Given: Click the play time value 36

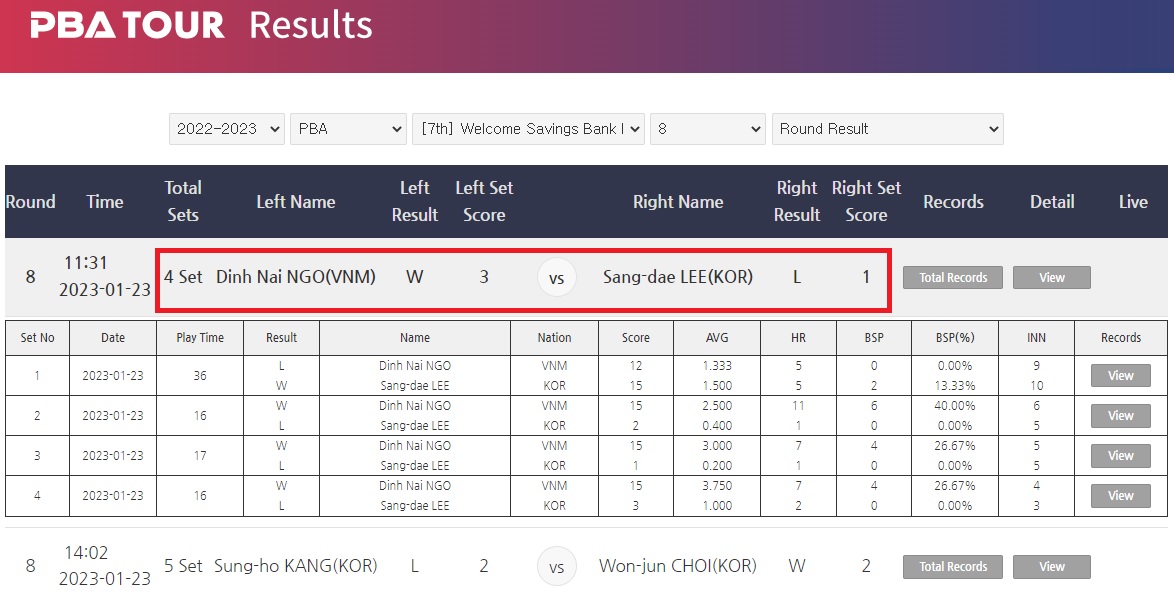Looking at the screenshot, I should pos(200,376).
